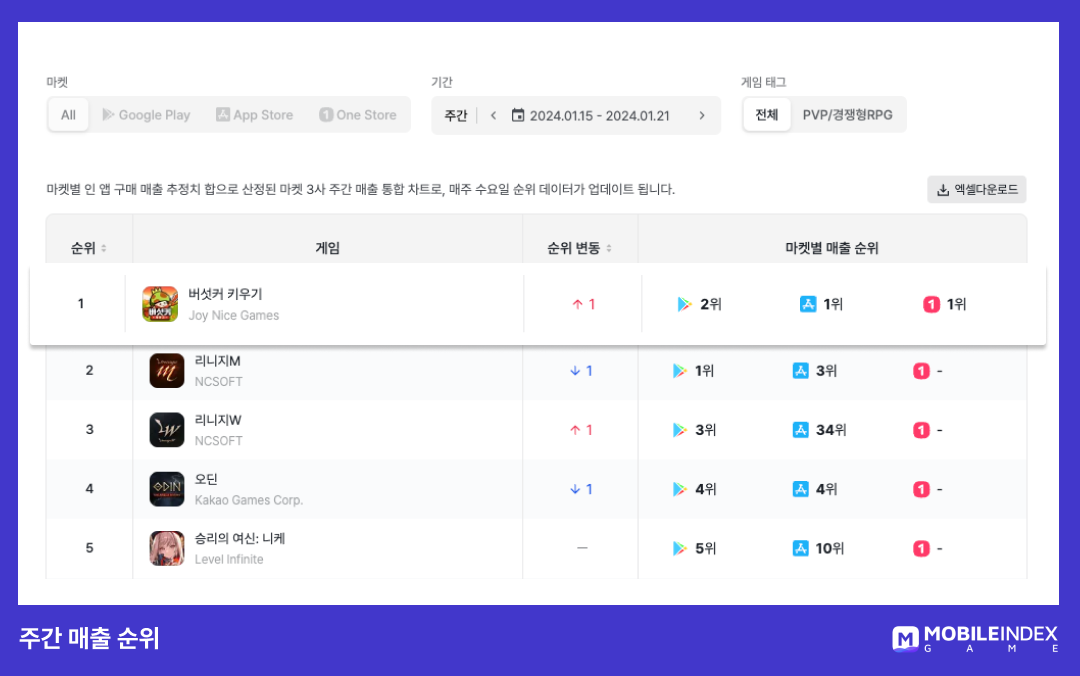1080x676 pixels.
Task: Click NCSOFT publisher under 리니지M
Action: 218,382
